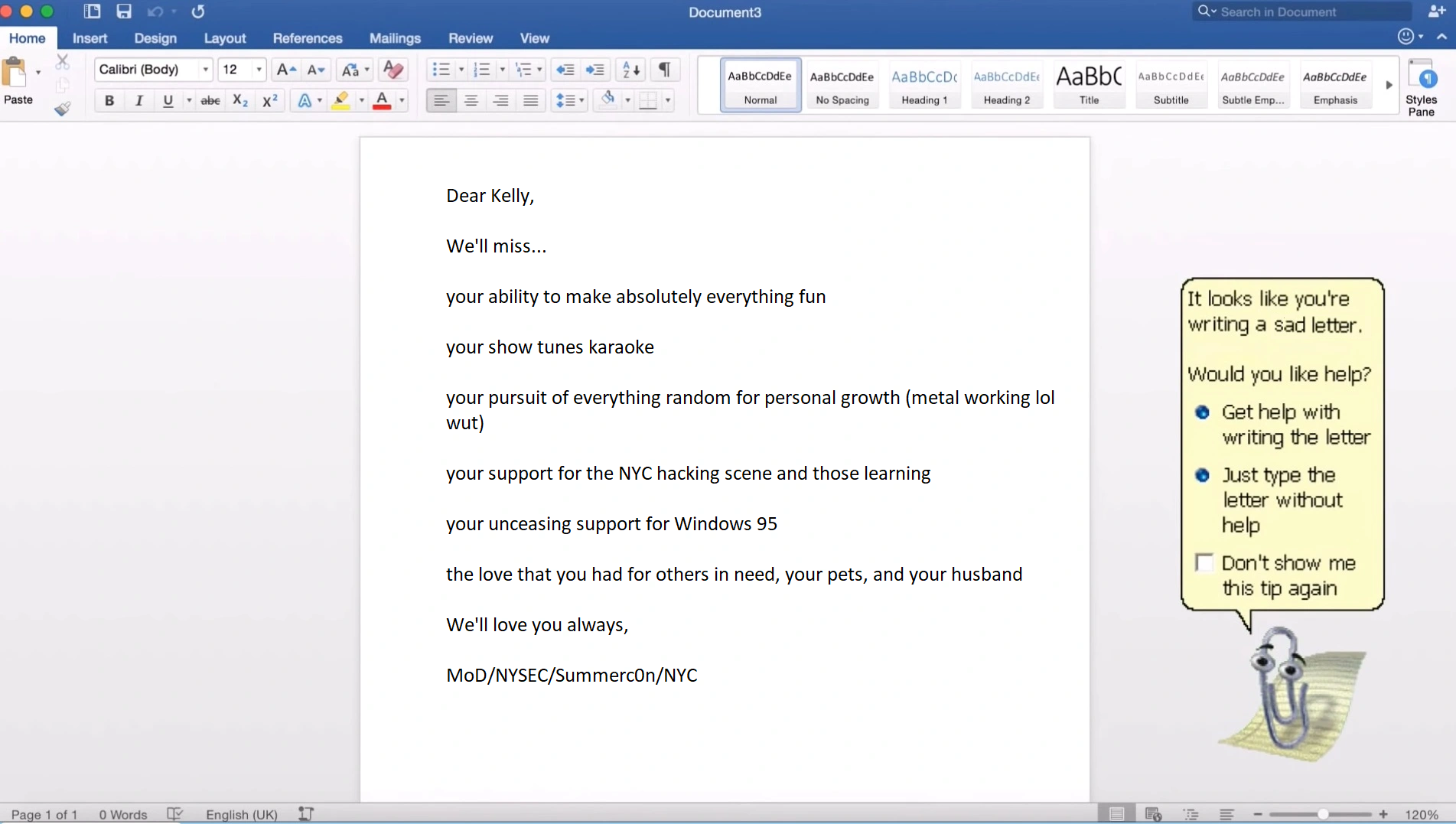The height and width of the screenshot is (824, 1456).
Task: Increase font size with the grow font icon
Action: point(286,70)
